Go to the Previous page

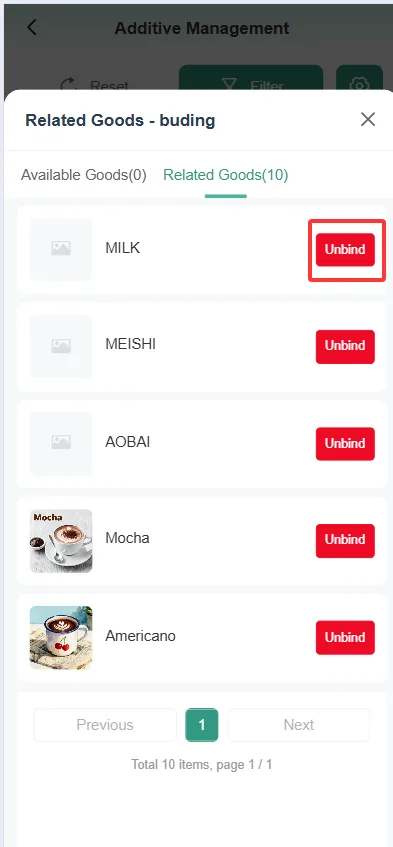click(105, 725)
